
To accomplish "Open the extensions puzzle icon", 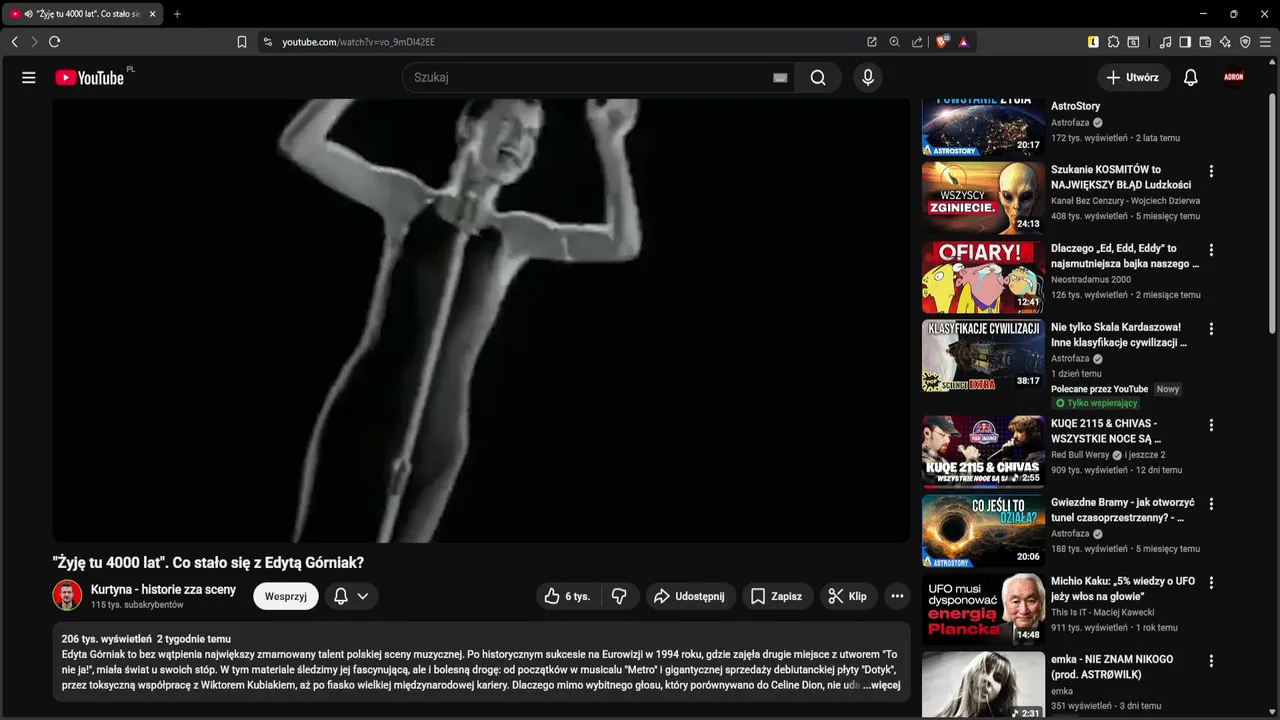I will pyautogui.click(x=1113, y=42).
